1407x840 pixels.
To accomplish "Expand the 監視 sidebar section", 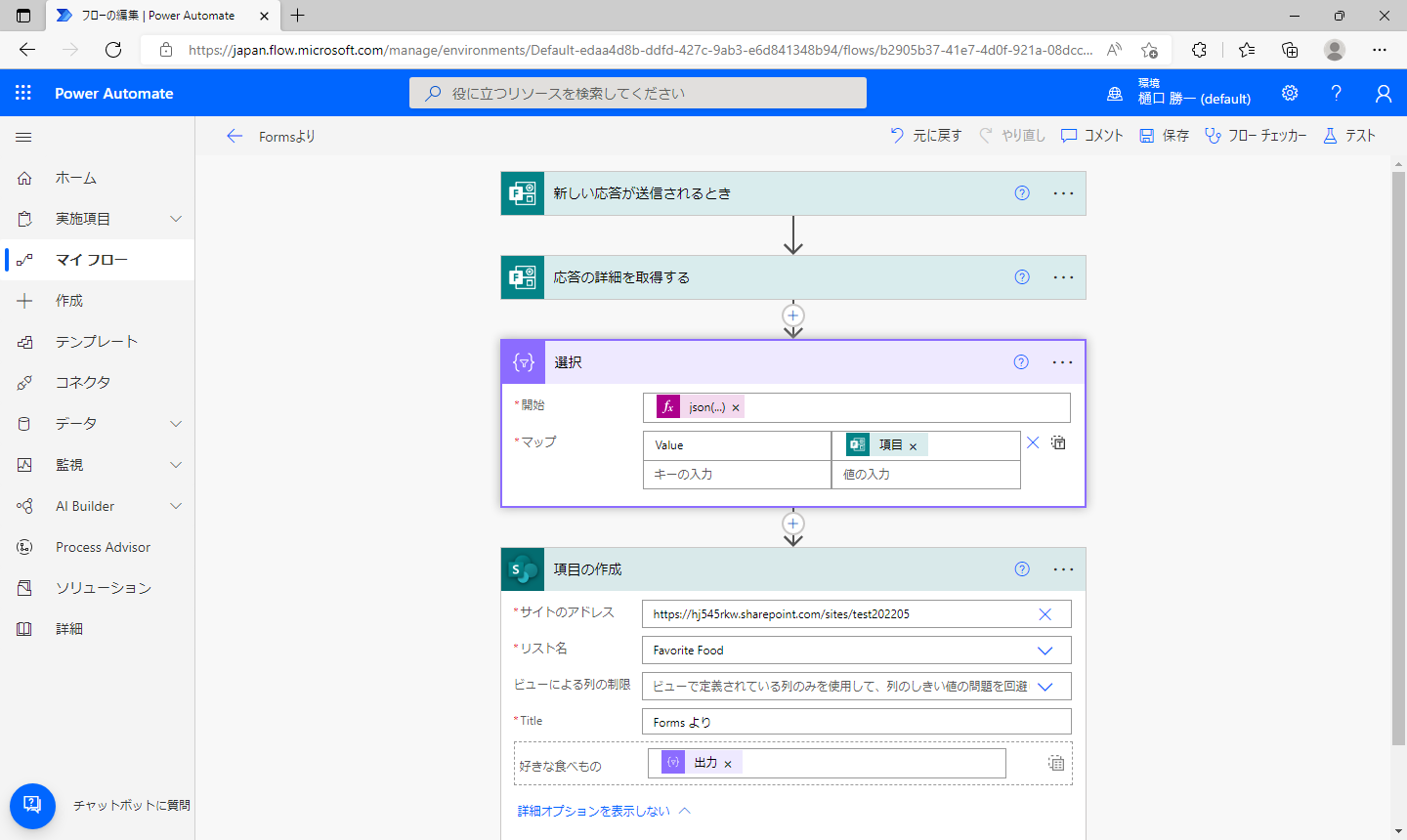I will (x=176, y=465).
